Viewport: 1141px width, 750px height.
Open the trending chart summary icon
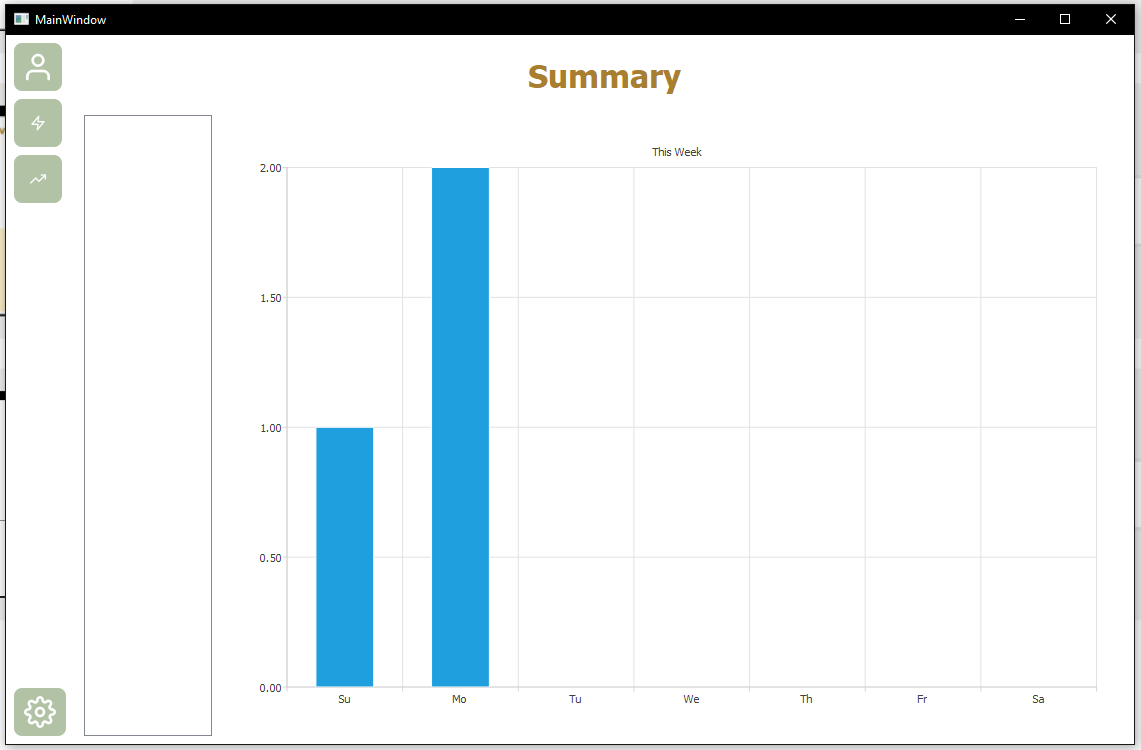coord(38,179)
